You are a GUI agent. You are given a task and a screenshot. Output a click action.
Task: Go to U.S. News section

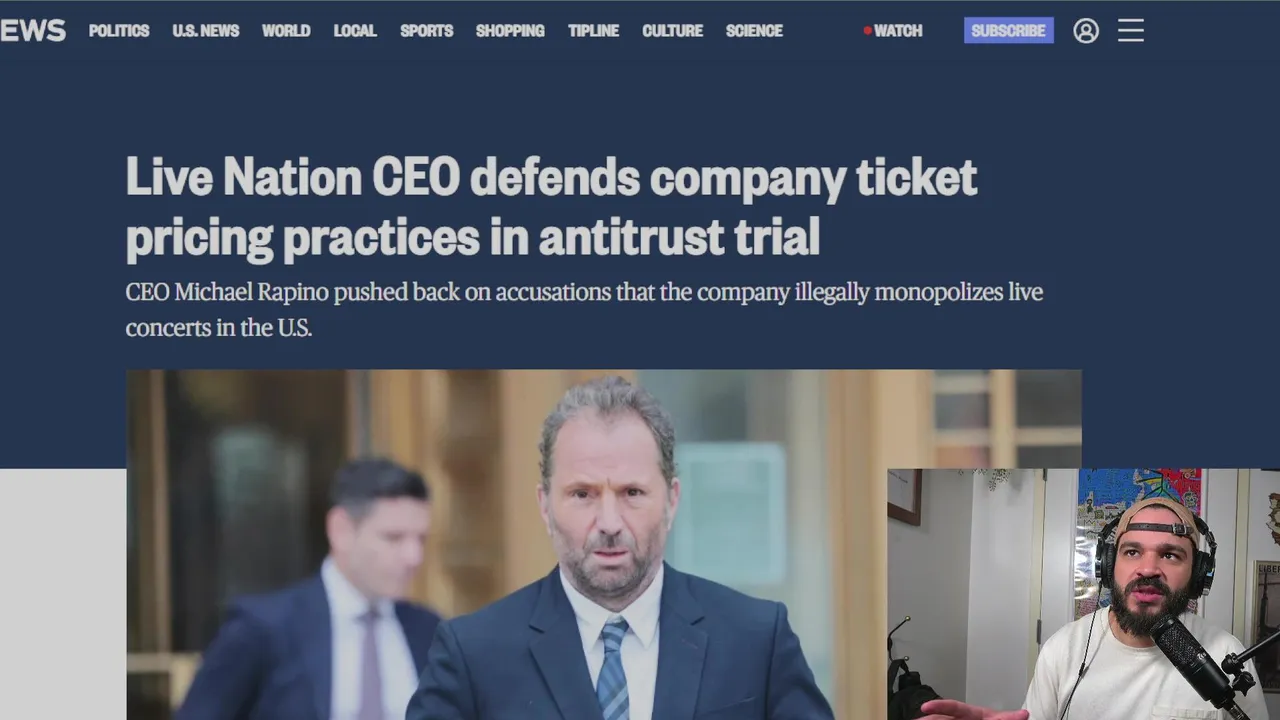(206, 31)
